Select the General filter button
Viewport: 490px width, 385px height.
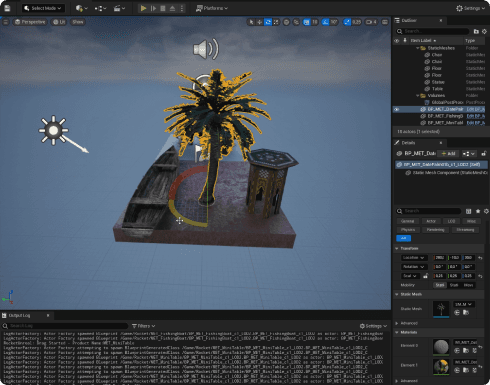(407, 221)
